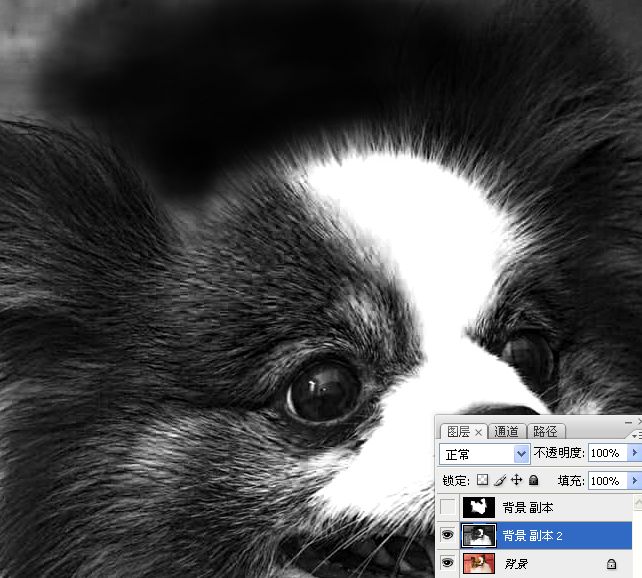
Task: Expand the 填充 fill slider arrow
Action: 634,481
